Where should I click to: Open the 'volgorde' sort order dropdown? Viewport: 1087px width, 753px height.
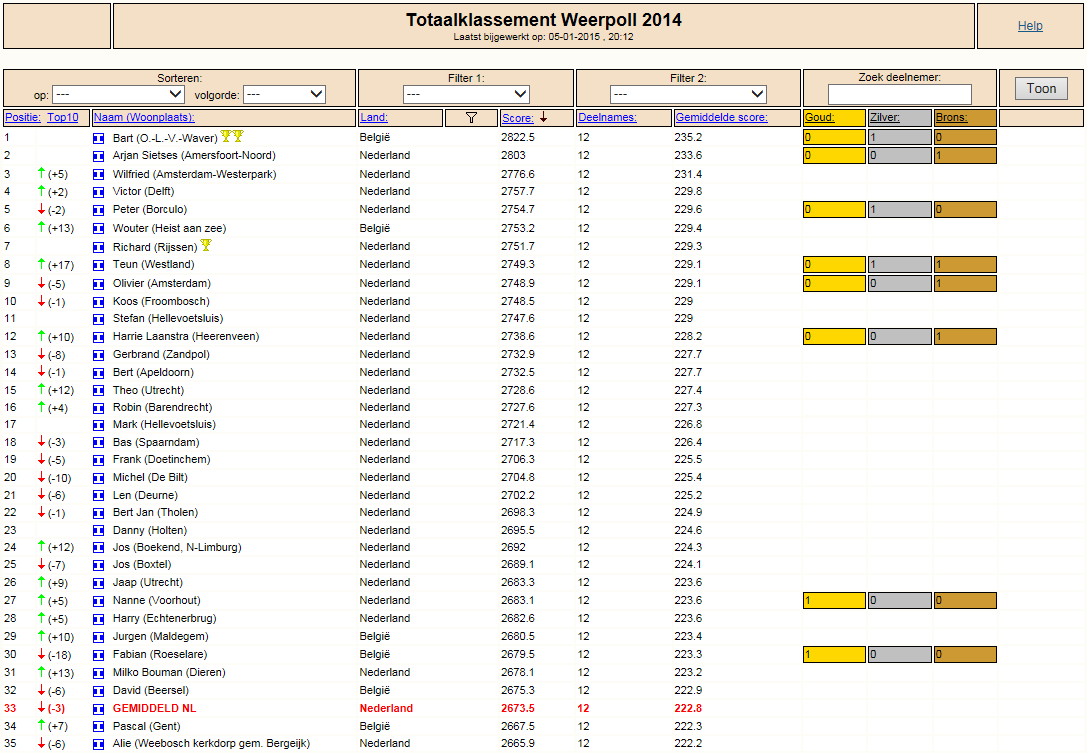coord(284,94)
